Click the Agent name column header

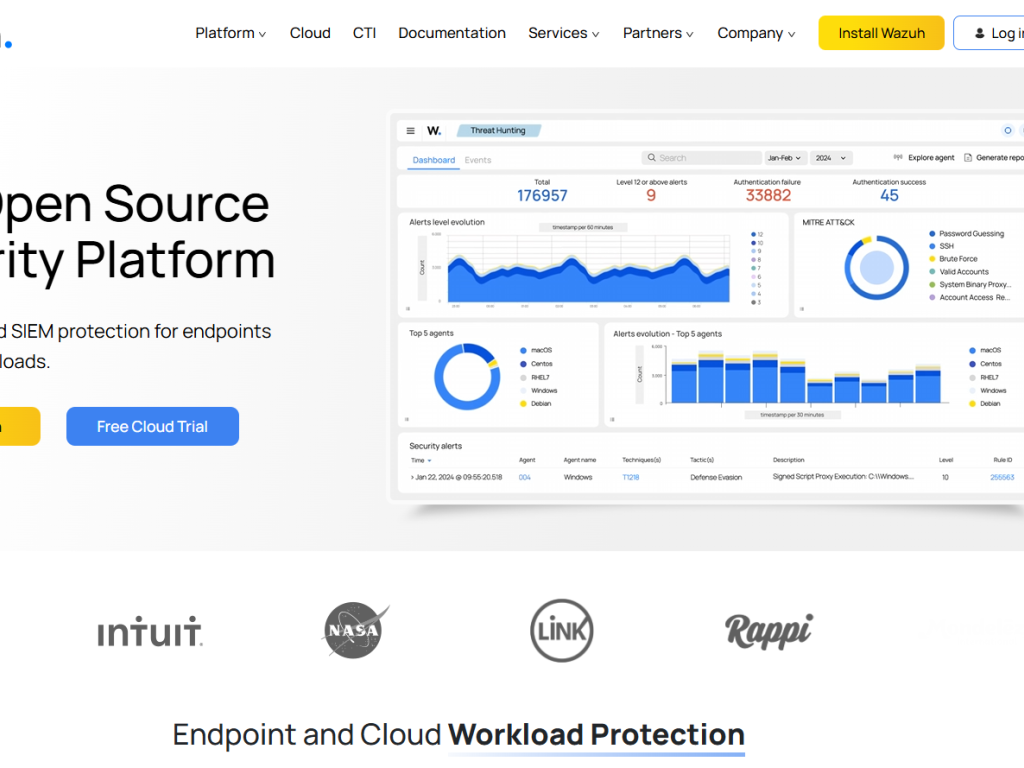pyautogui.click(x=580, y=460)
